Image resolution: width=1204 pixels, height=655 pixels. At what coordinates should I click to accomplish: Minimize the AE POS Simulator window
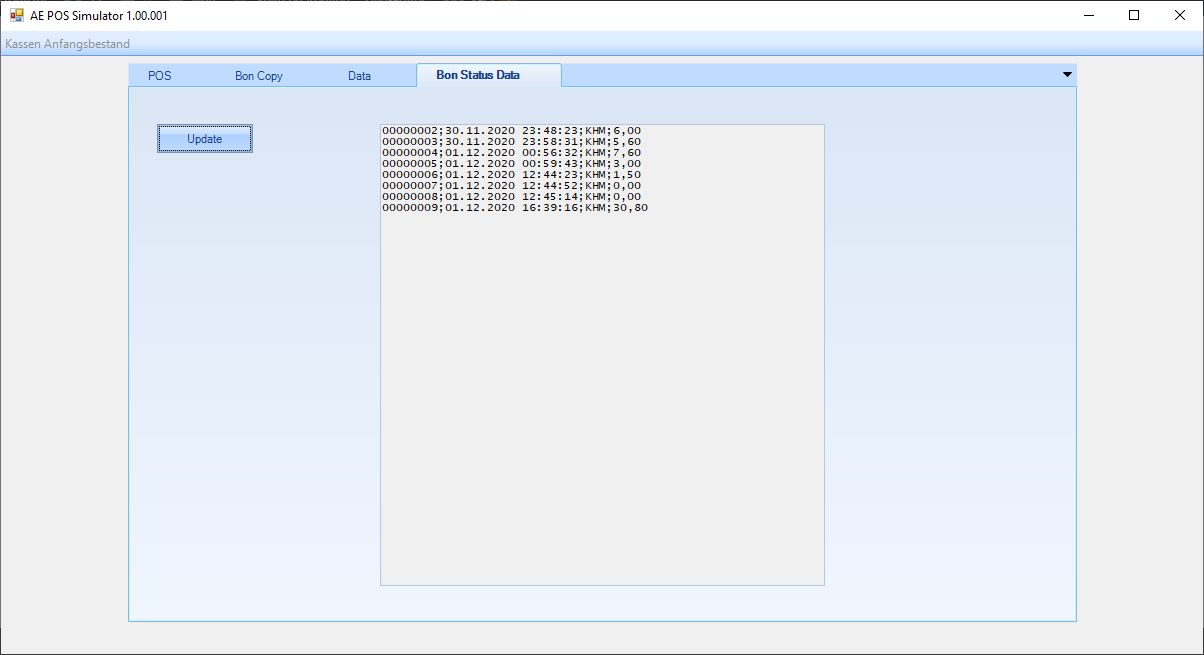[x=1088, y=15]
